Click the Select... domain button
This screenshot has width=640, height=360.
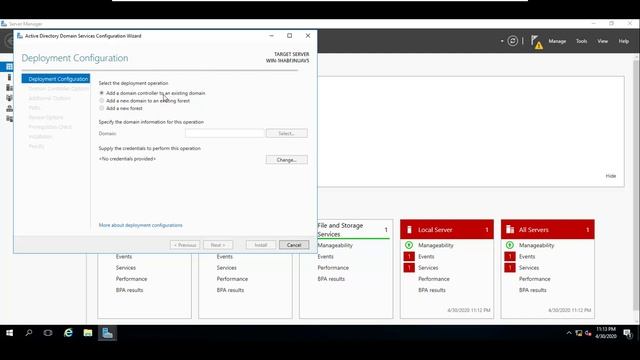tap(287, 133)
